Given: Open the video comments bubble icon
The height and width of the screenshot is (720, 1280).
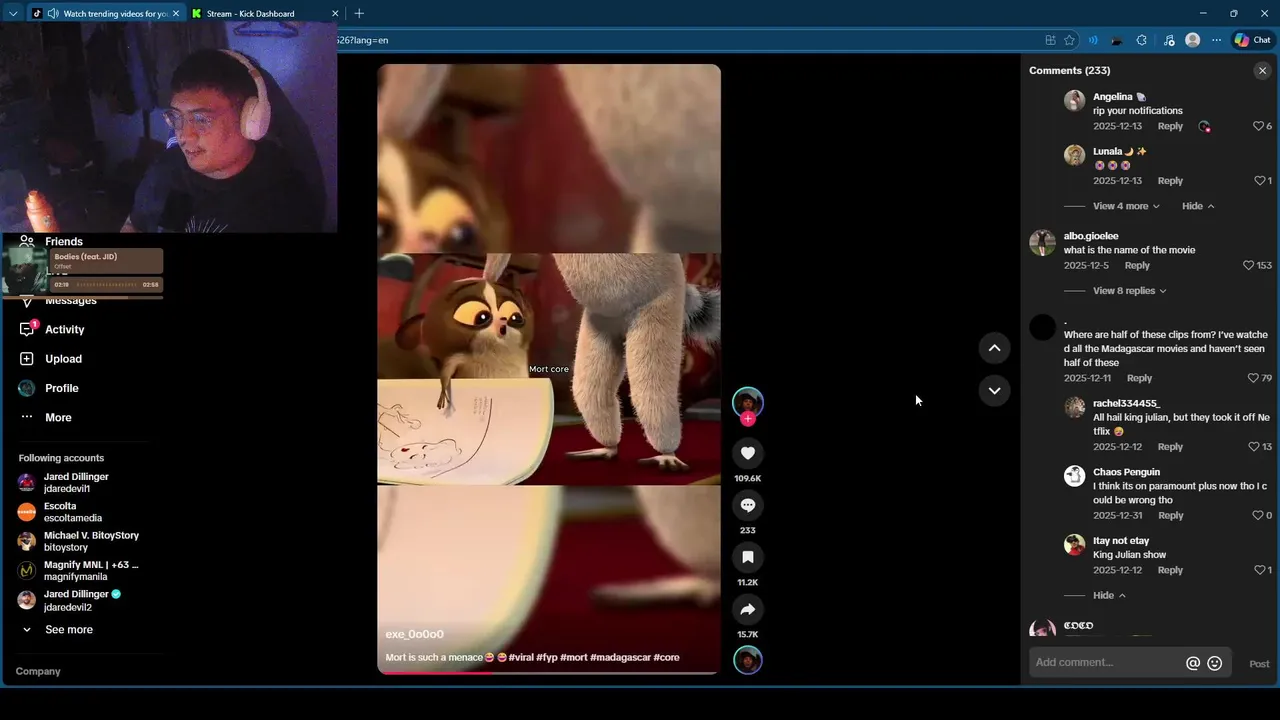Looking at the screenshot, I should (747, 505).
